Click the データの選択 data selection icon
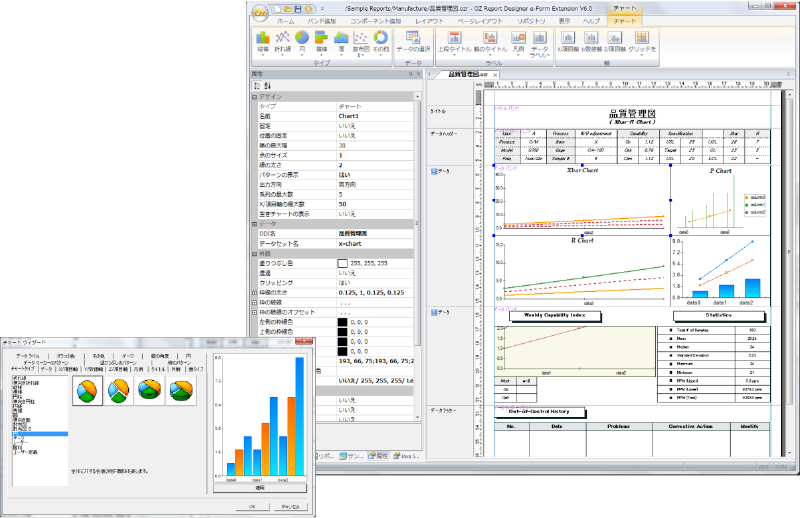The height and width of the screenshot is (518, 800). point(413,37)
